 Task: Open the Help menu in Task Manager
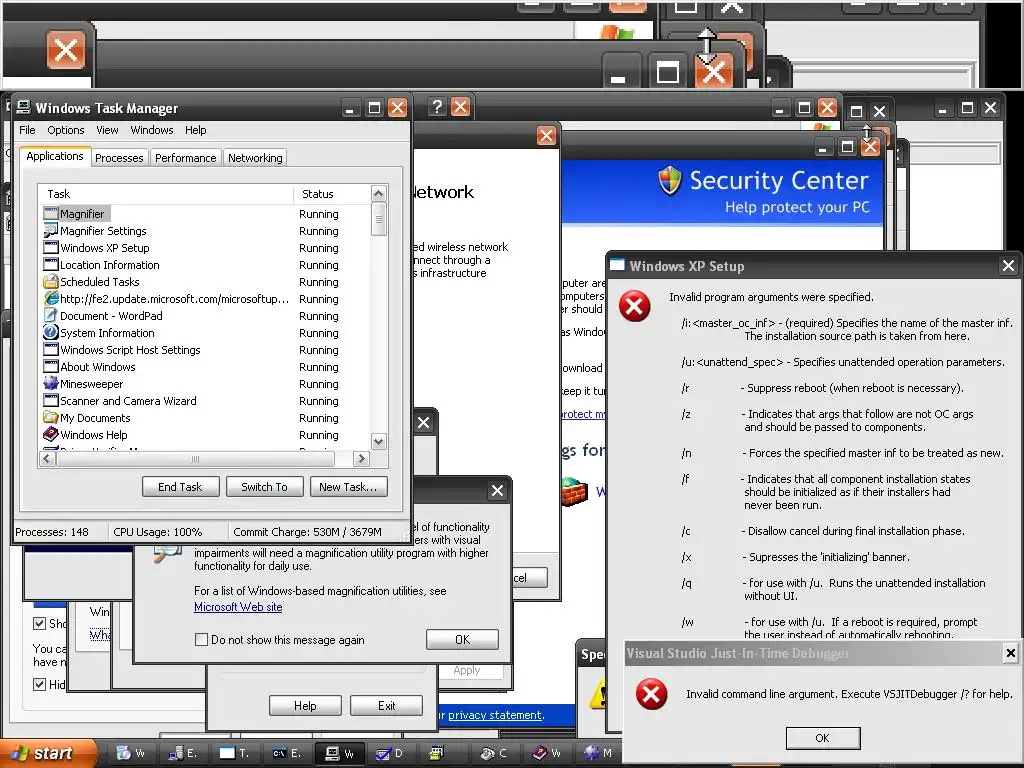(195, 130)
